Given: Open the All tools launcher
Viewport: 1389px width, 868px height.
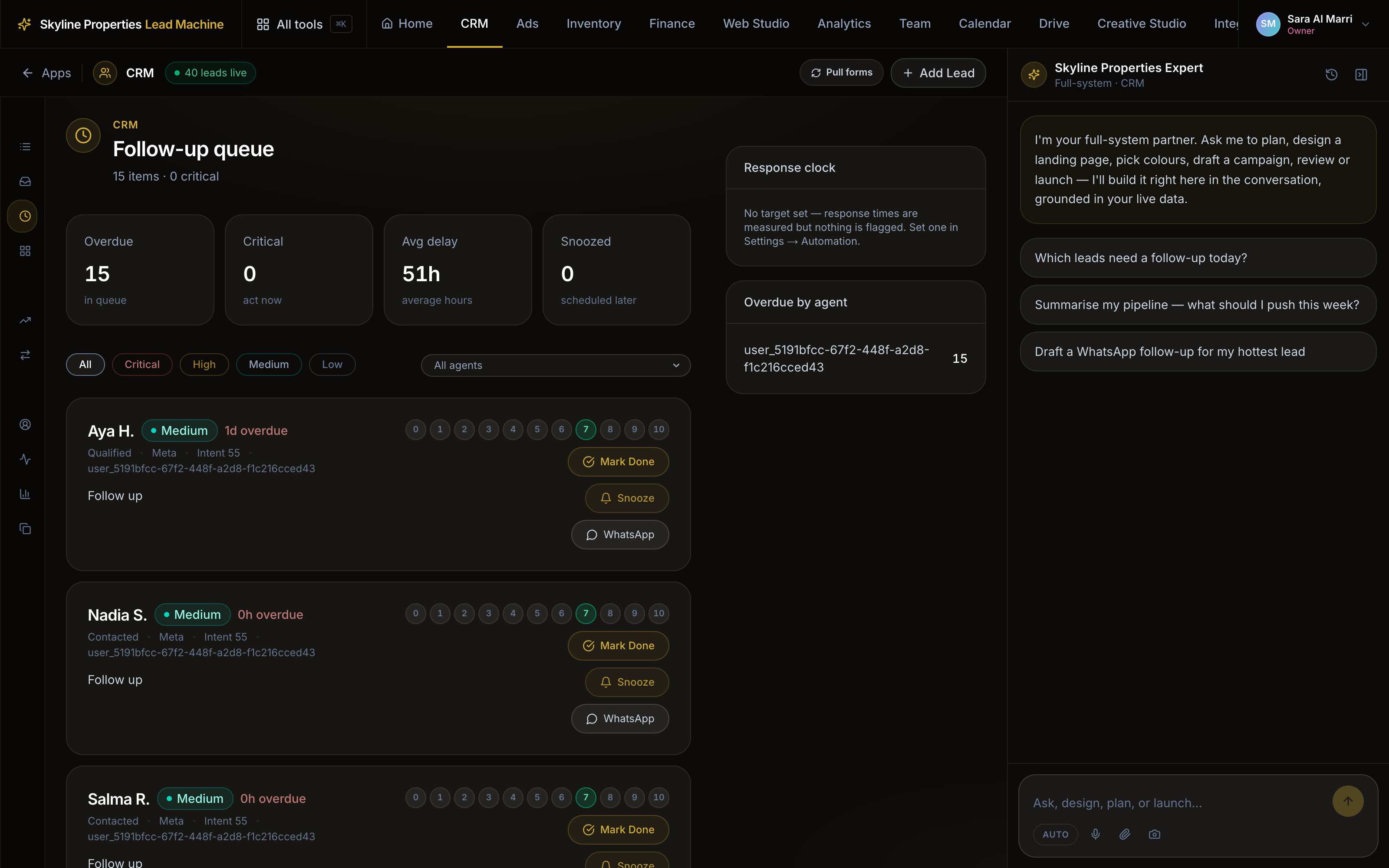Looking at the screenshot, I should [304, 24].
